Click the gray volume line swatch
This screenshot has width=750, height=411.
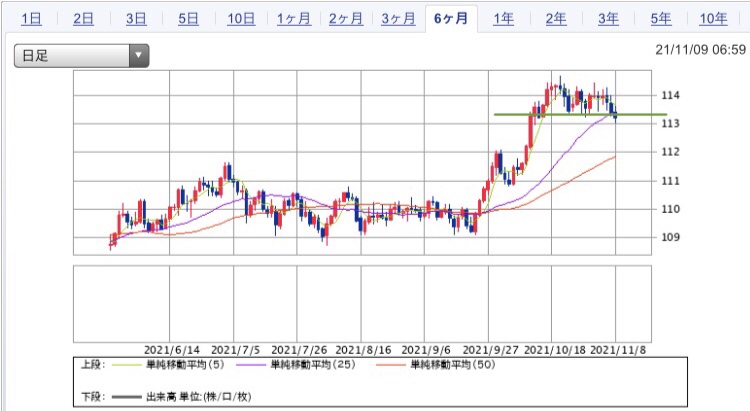(x=126, y=397)
